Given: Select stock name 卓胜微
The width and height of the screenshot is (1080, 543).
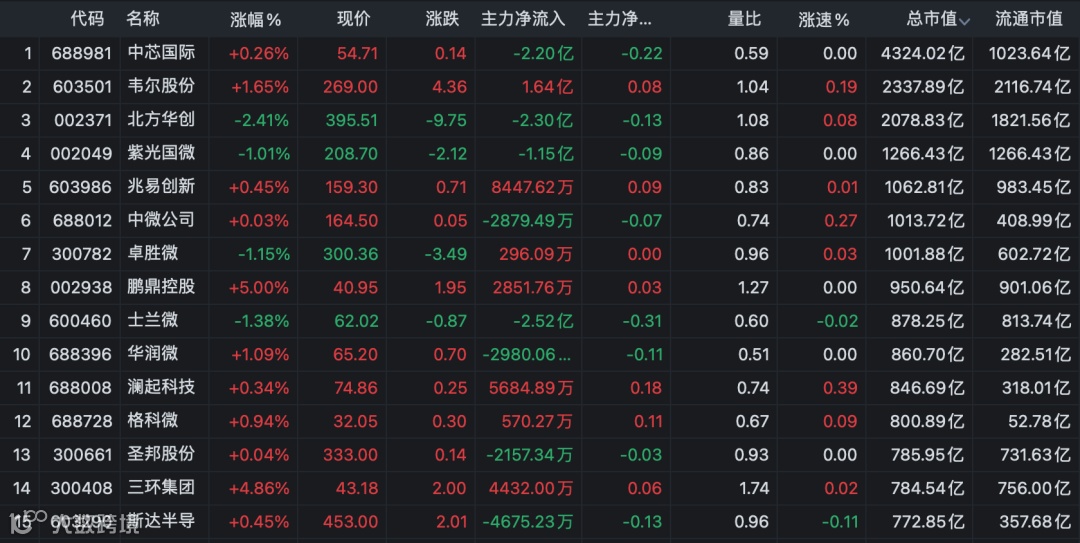Looking at the screenshot, I should (x=153, y=254).
